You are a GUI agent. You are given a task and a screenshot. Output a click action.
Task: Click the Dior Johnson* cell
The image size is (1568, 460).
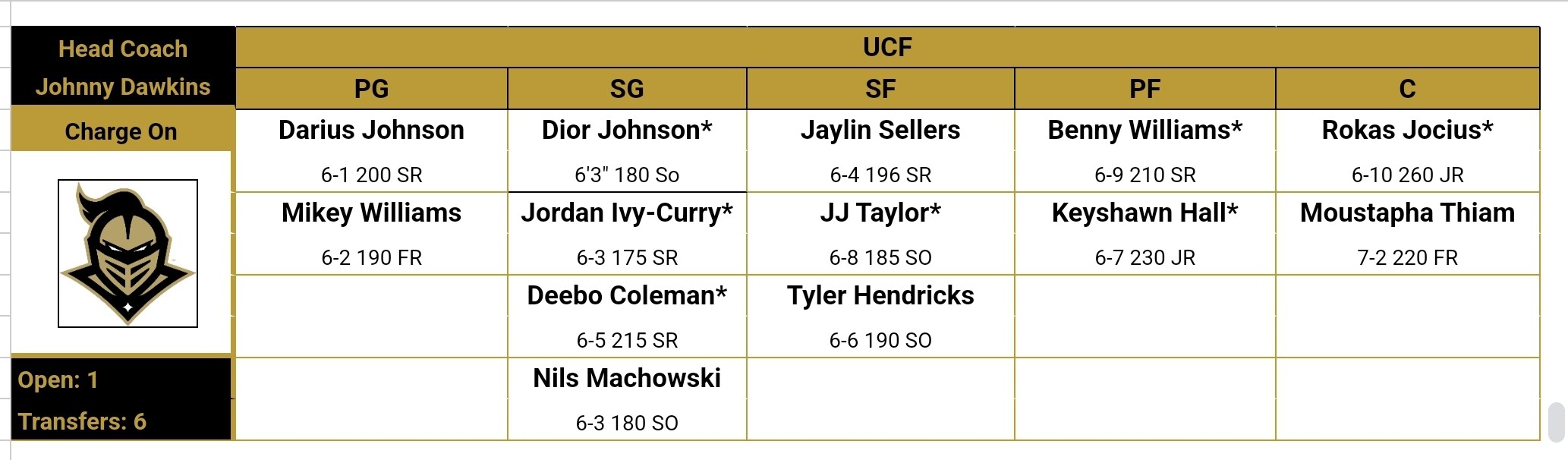pyautogui.click(x=627, y=130)
